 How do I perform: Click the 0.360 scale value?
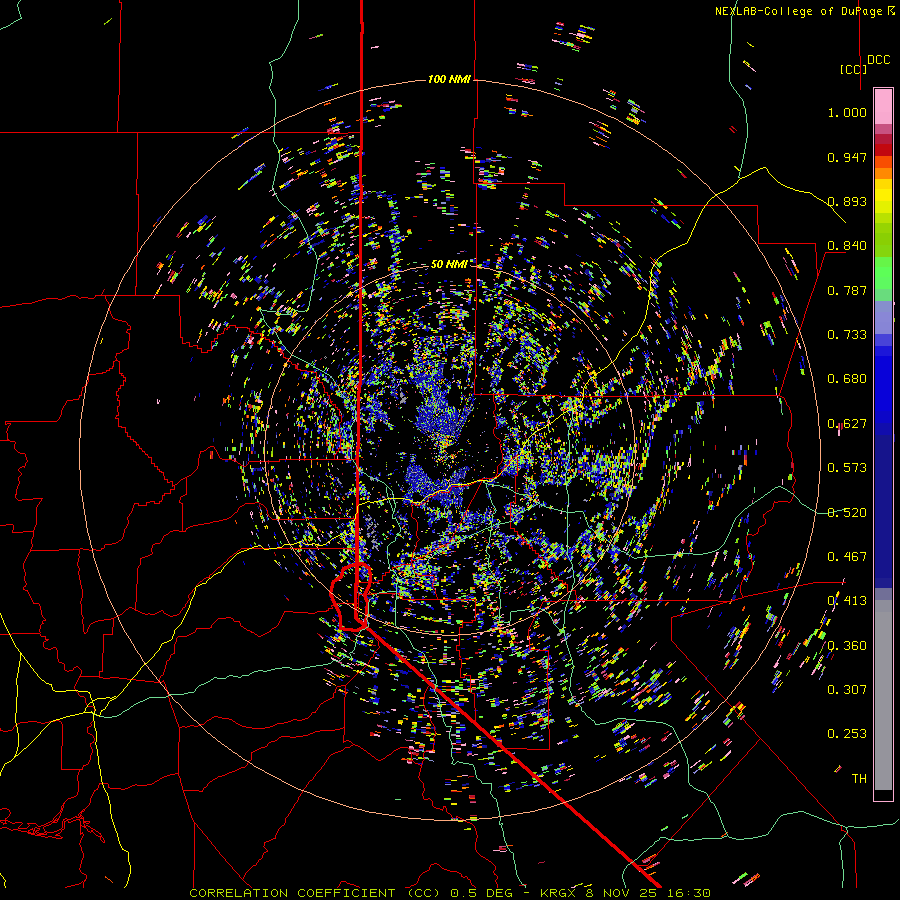(847, 646)
